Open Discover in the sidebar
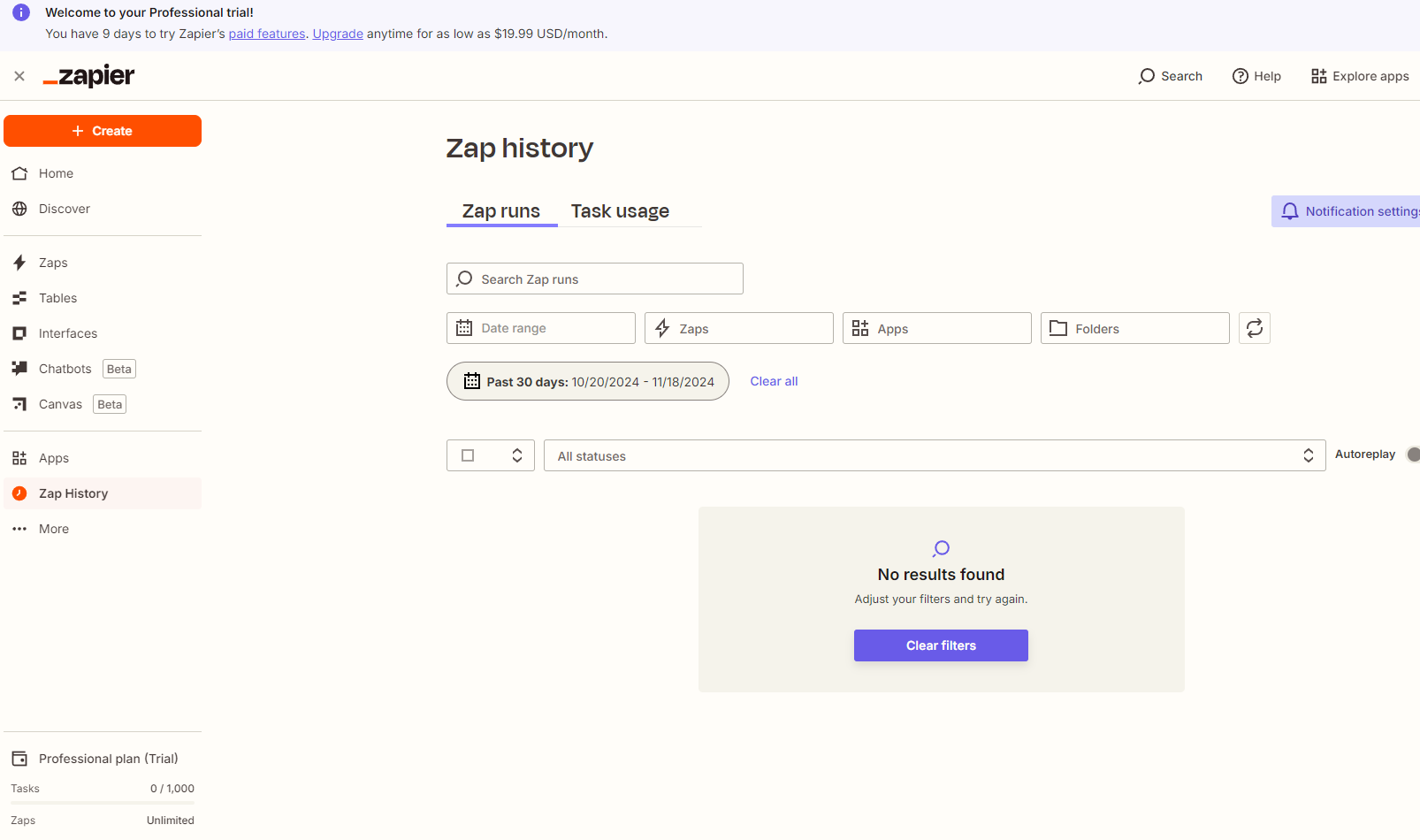Viewport: 1420px width, 840px height. point(103,209)
